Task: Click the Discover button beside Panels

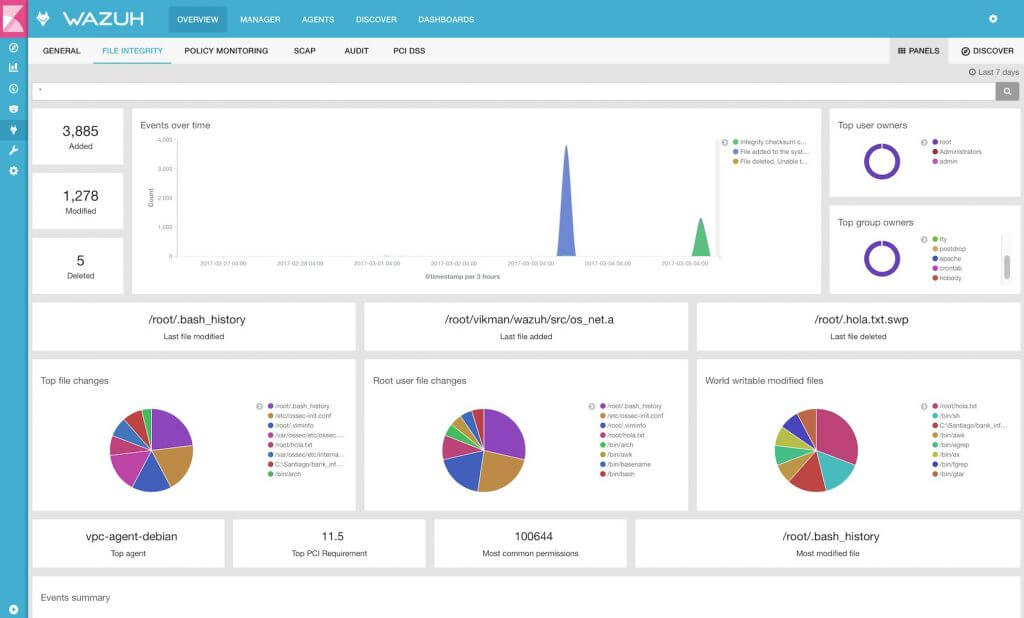Action: (986, 51)
